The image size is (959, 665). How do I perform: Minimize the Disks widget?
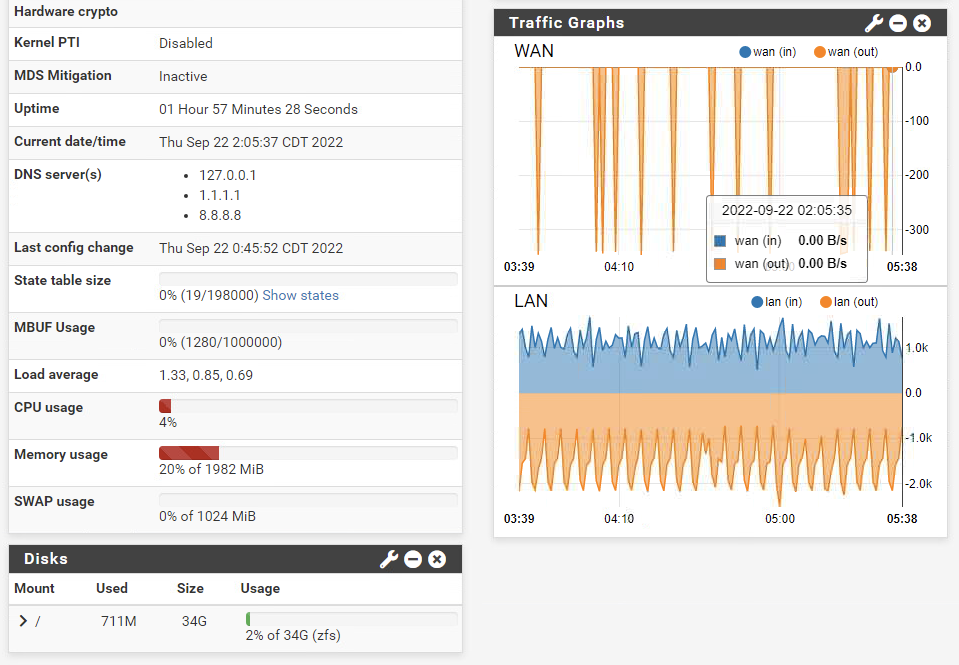coord(413,559)
